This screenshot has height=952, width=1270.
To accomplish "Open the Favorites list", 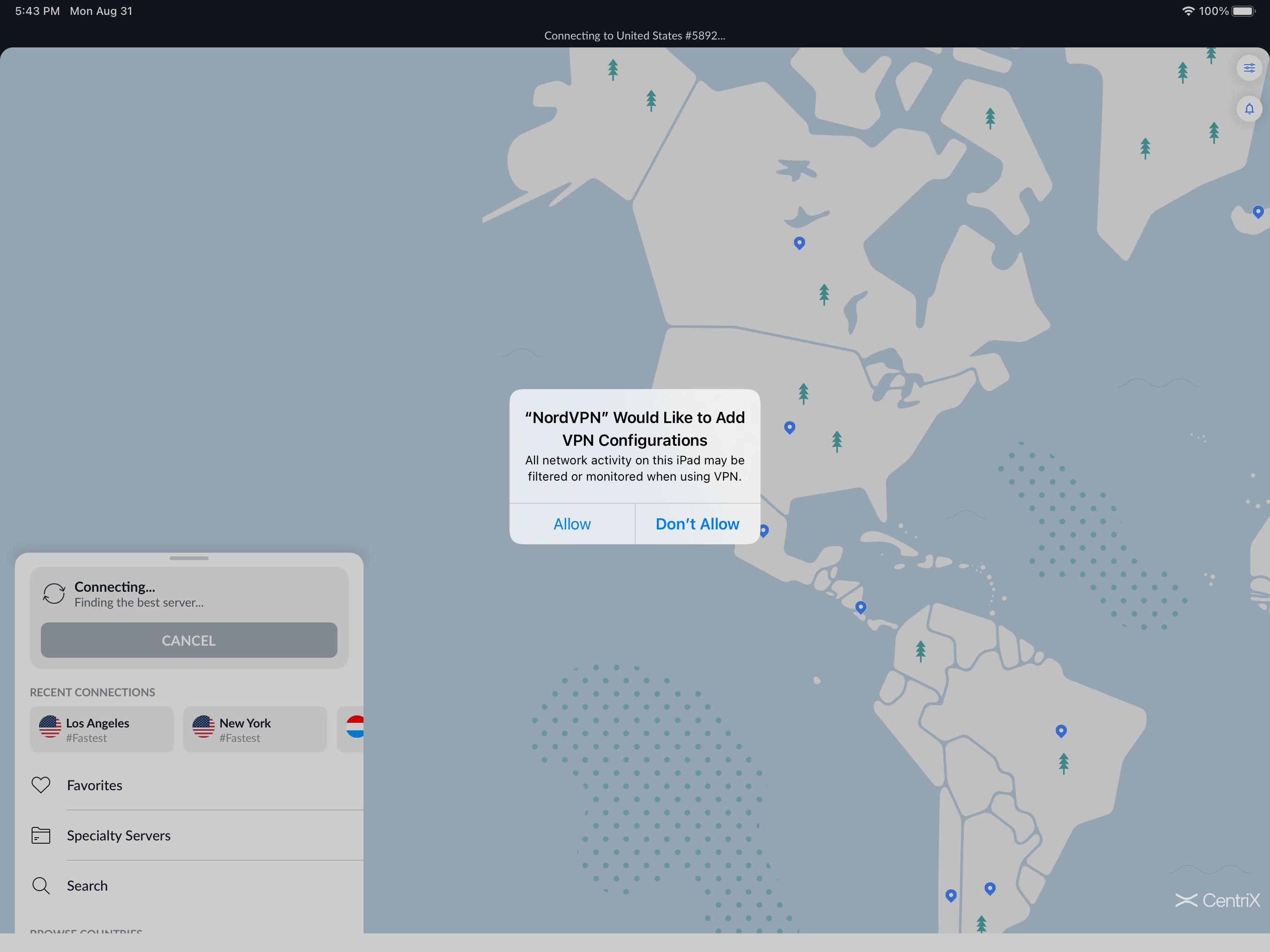I will [95, 785].
